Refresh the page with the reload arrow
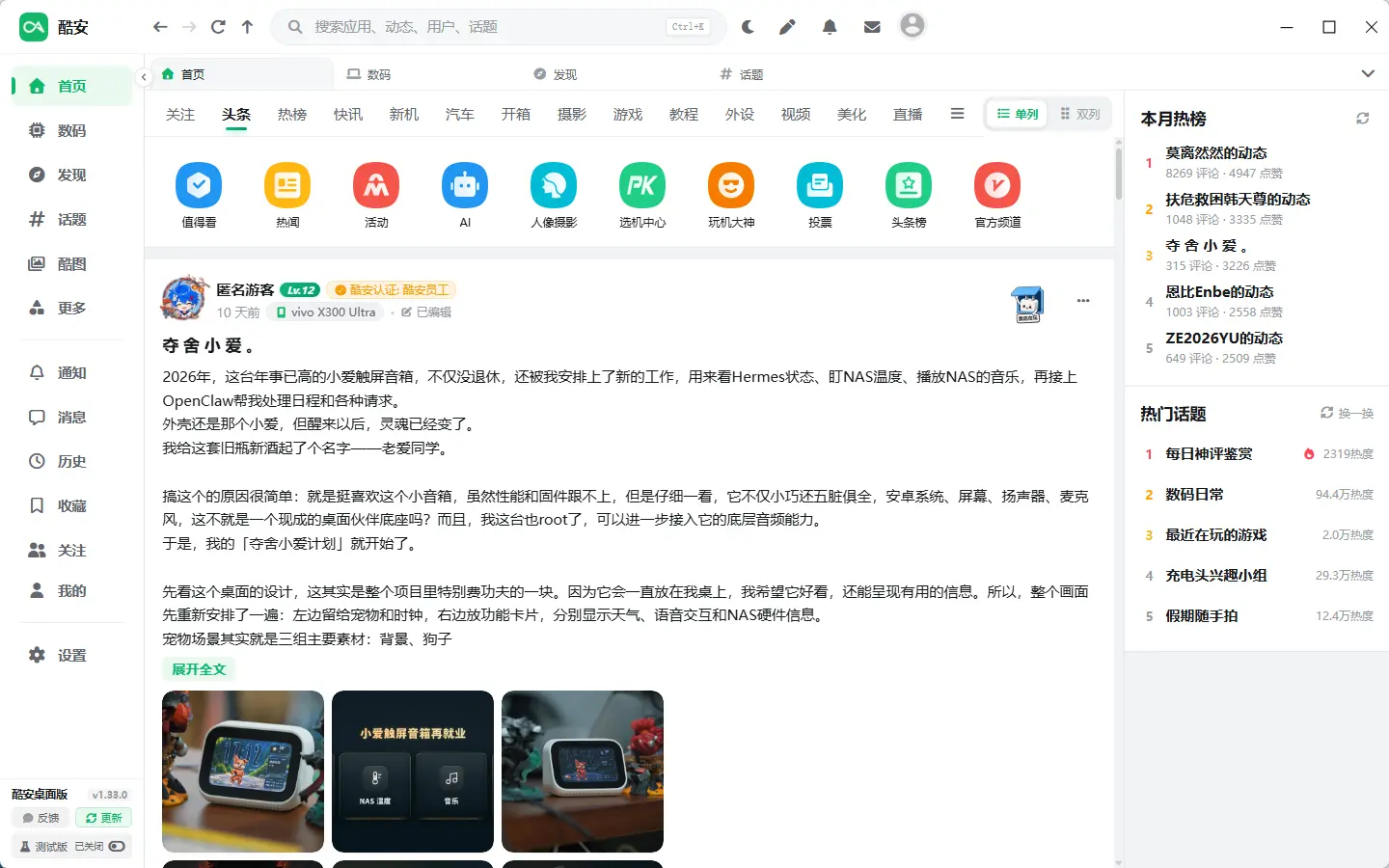 [218, 27]
